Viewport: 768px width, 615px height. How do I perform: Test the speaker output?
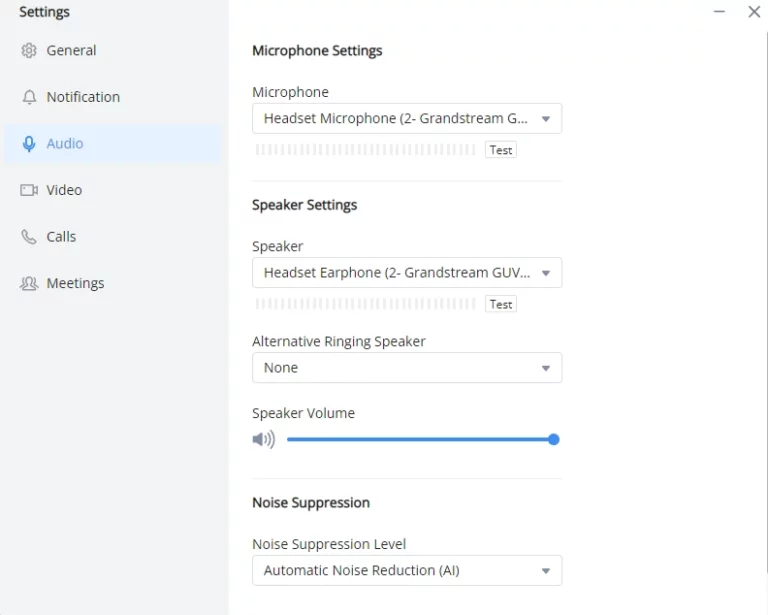click(x=501, y=304)
